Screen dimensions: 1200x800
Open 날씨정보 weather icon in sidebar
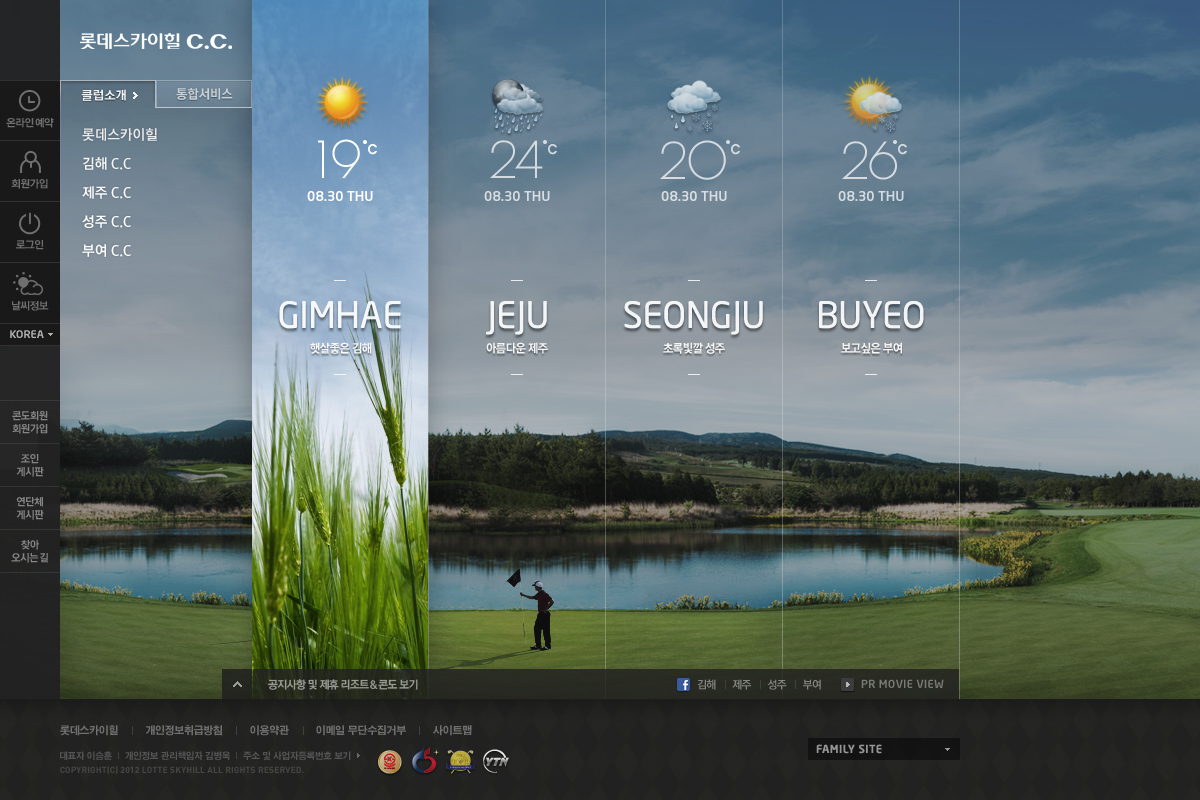click(x=29, y=284)
